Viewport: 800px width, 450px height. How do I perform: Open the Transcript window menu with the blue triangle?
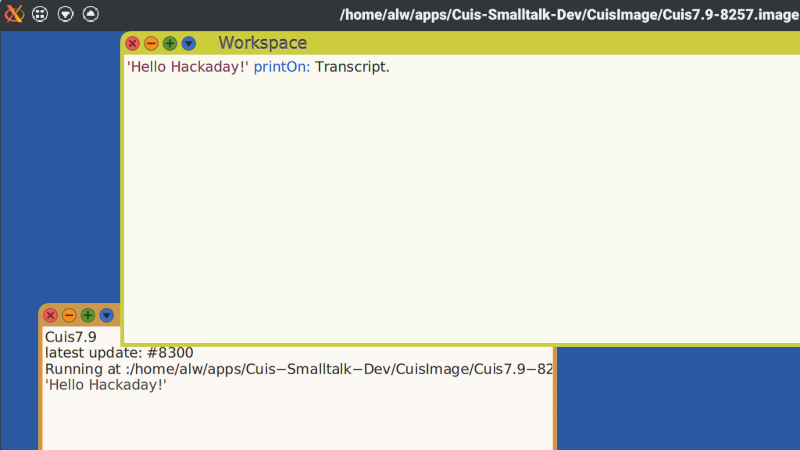coord(107,315)
